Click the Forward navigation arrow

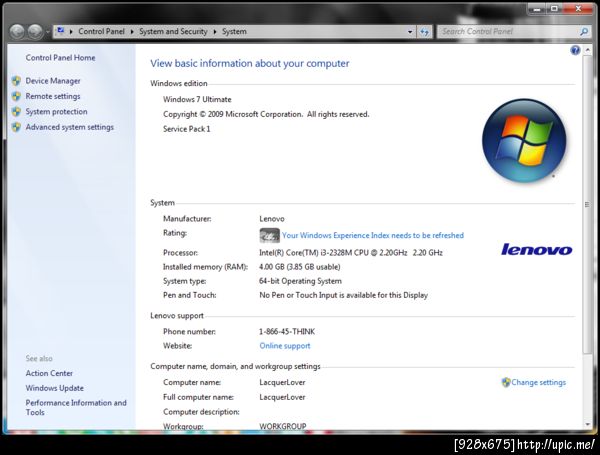35,32
